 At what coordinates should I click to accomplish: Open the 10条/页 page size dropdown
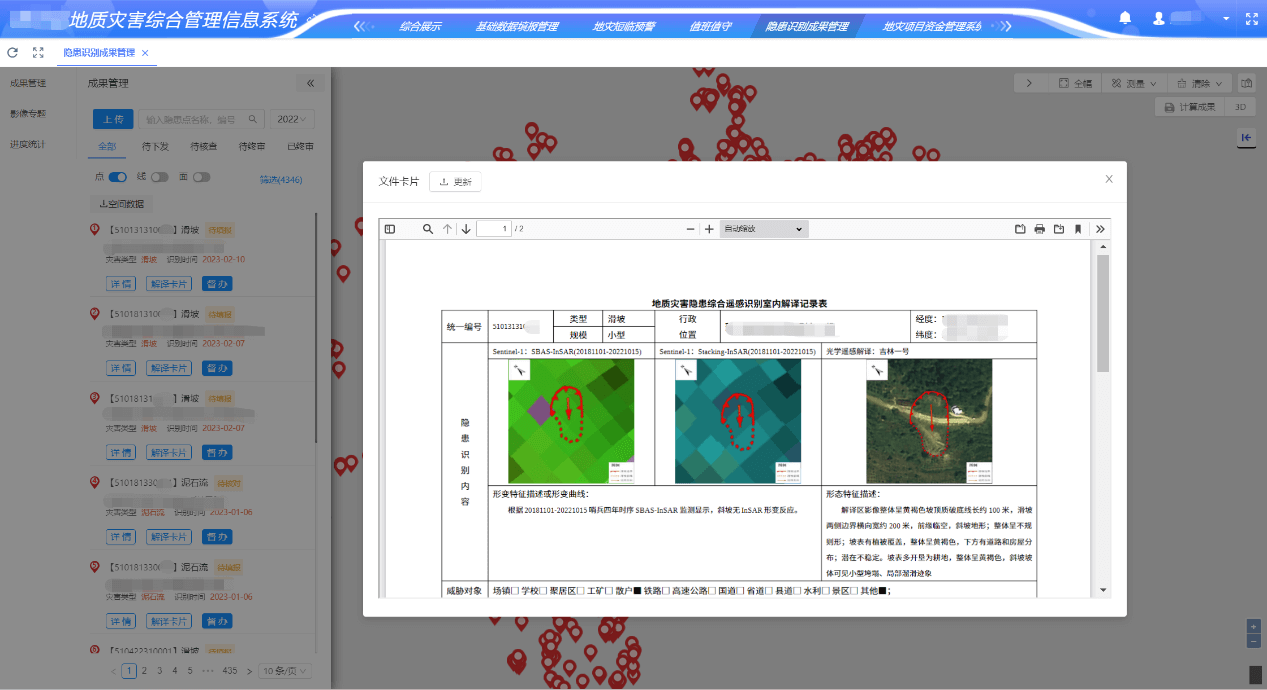coord(285,671)
